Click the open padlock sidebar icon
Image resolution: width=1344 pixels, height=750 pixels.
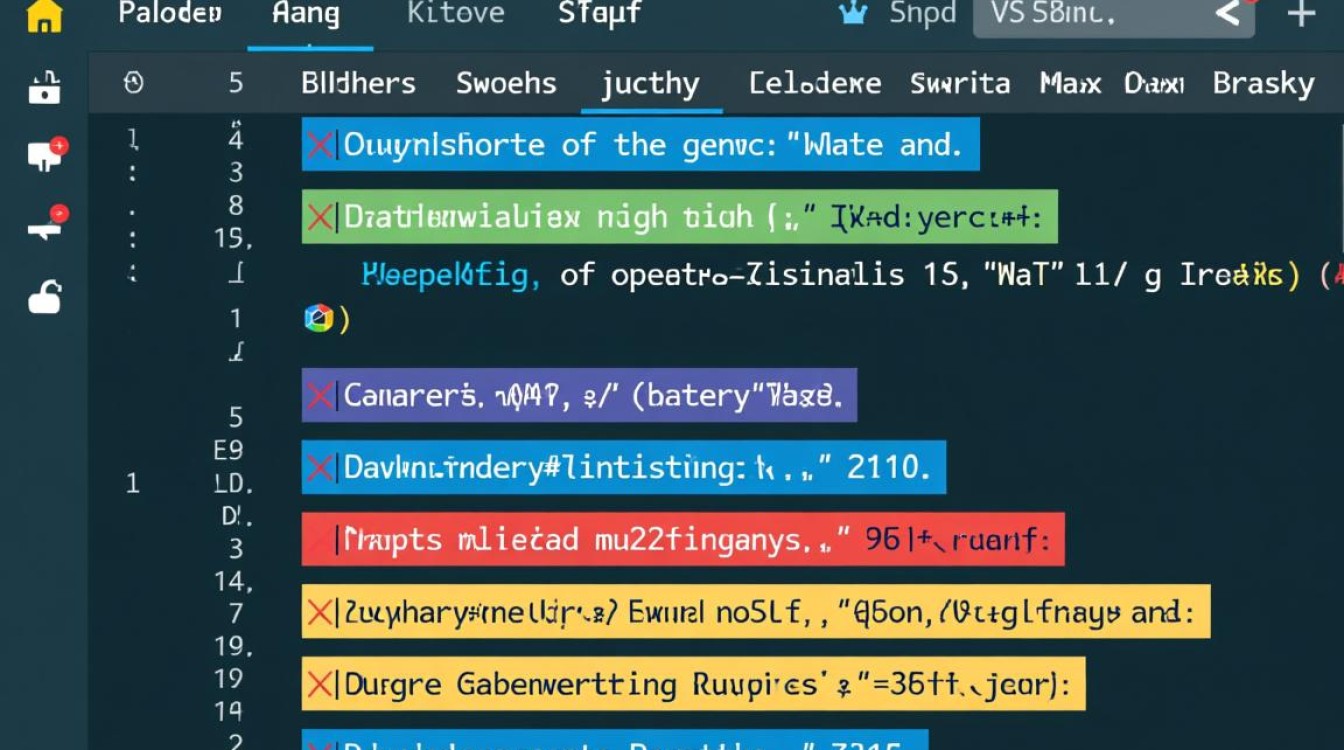point(45,297)
